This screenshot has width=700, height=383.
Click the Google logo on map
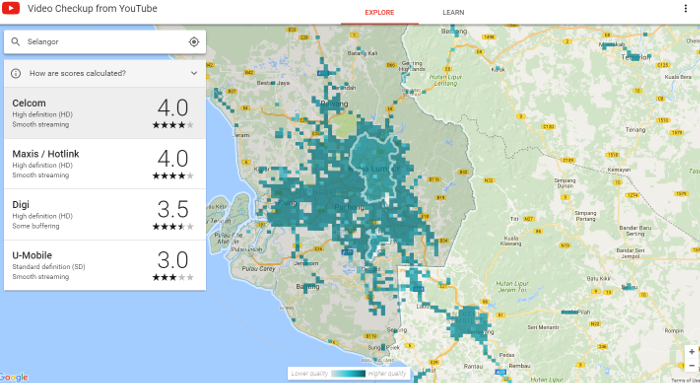click(x=14, y=377)
